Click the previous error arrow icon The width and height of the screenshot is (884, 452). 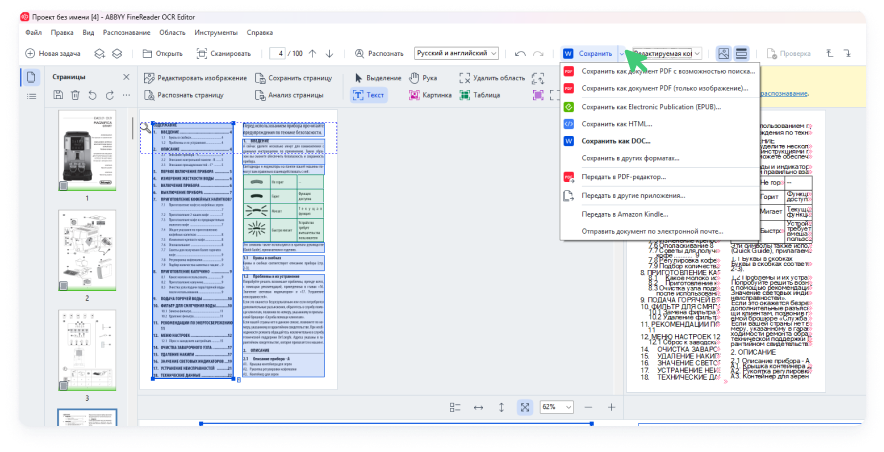click(x=829, y=54)
